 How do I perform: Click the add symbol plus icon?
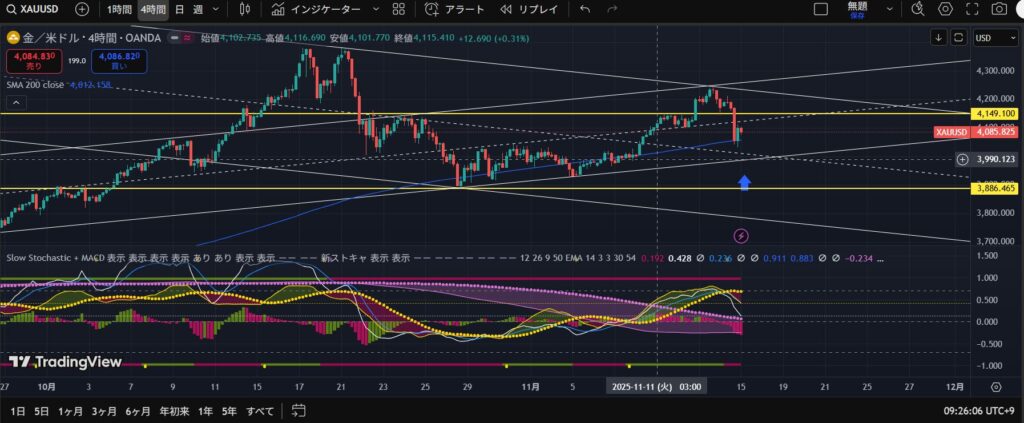(82, 9)
